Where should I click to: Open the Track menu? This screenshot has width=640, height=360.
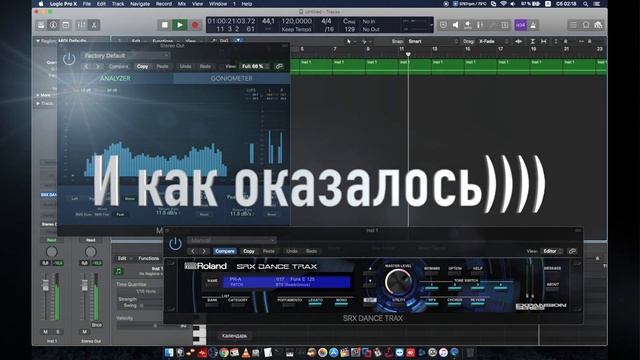pos(118,4)
